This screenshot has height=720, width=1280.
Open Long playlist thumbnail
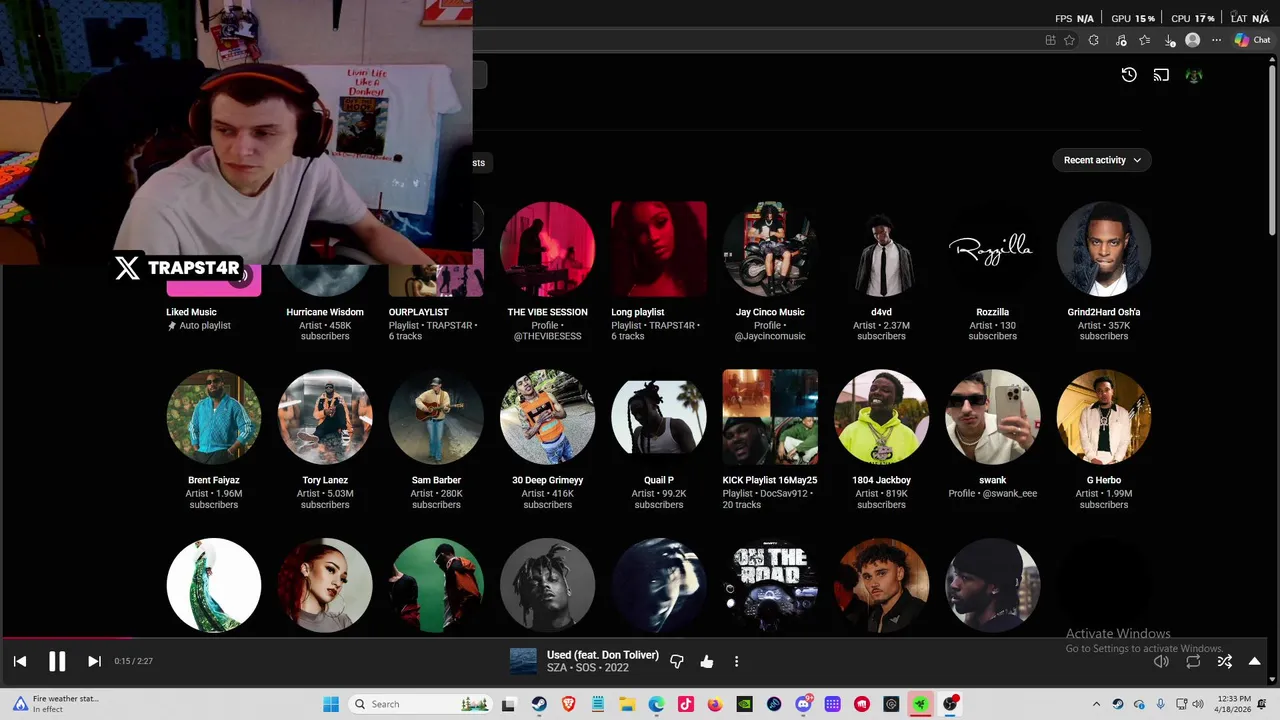coord(659,249)
